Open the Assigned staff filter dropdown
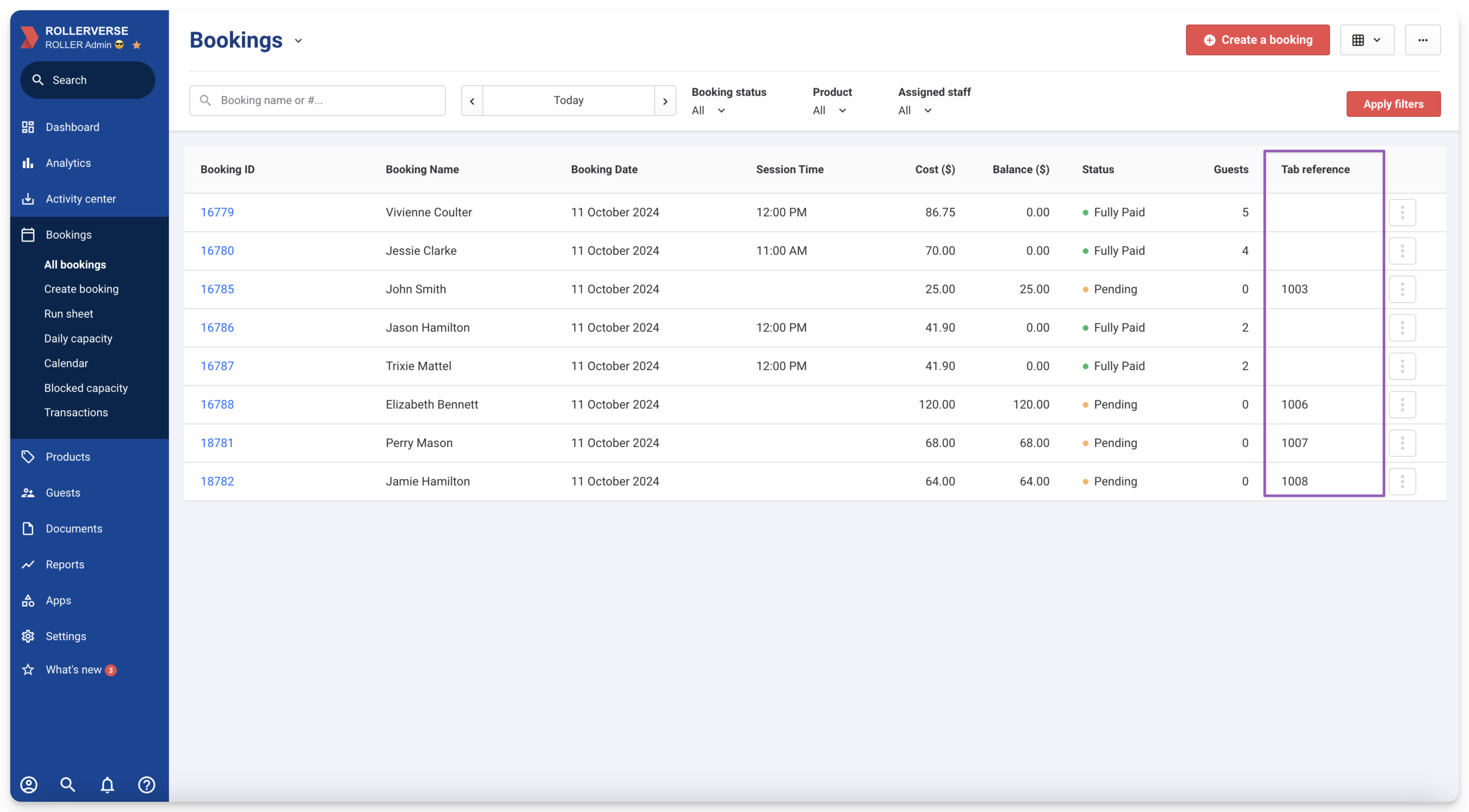This screenshot has height=812, width=1469. [915, 111]
